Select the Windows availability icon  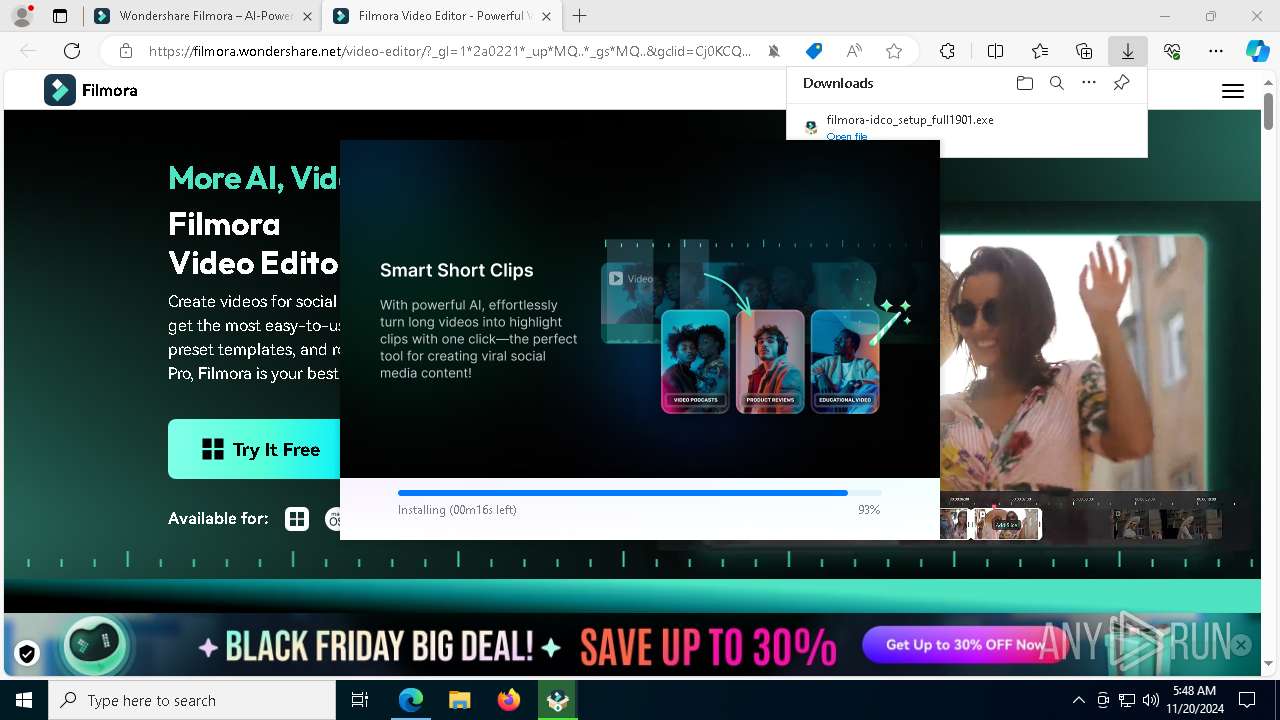(x=297, y=519)
